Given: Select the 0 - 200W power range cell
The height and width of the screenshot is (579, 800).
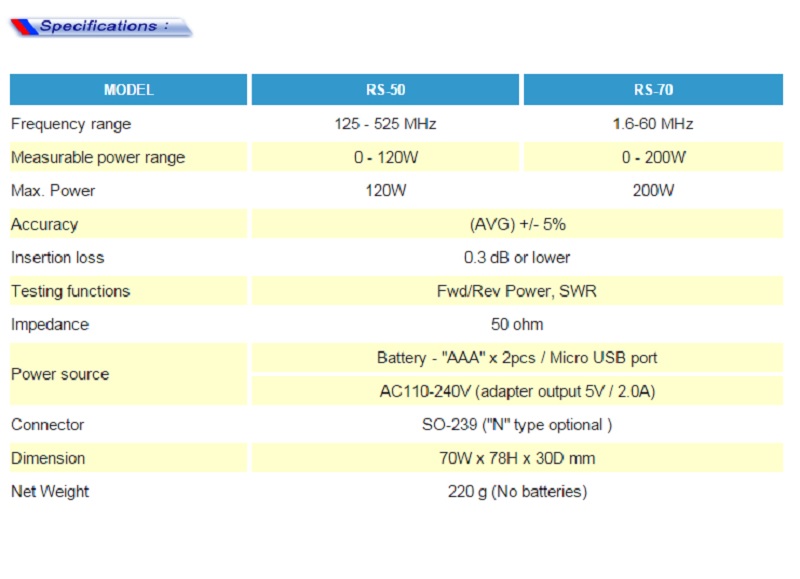Looking at the screenshot, I should 653,157.
